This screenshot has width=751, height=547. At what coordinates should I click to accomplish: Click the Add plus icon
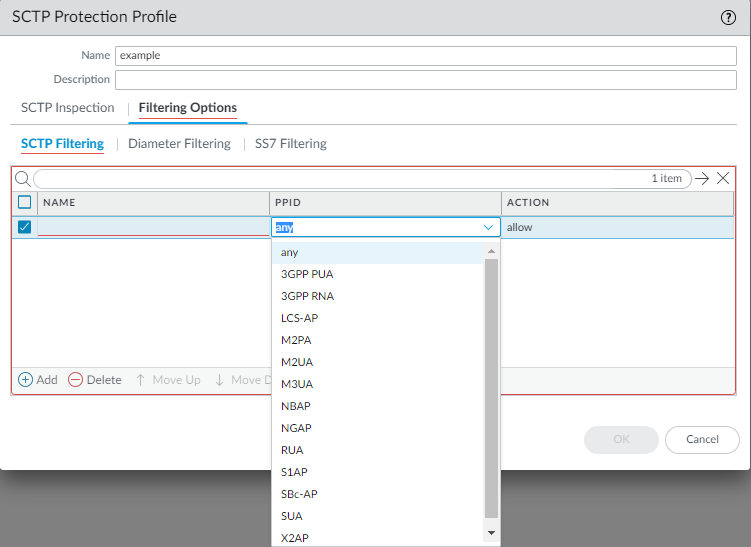pos(26,380)
